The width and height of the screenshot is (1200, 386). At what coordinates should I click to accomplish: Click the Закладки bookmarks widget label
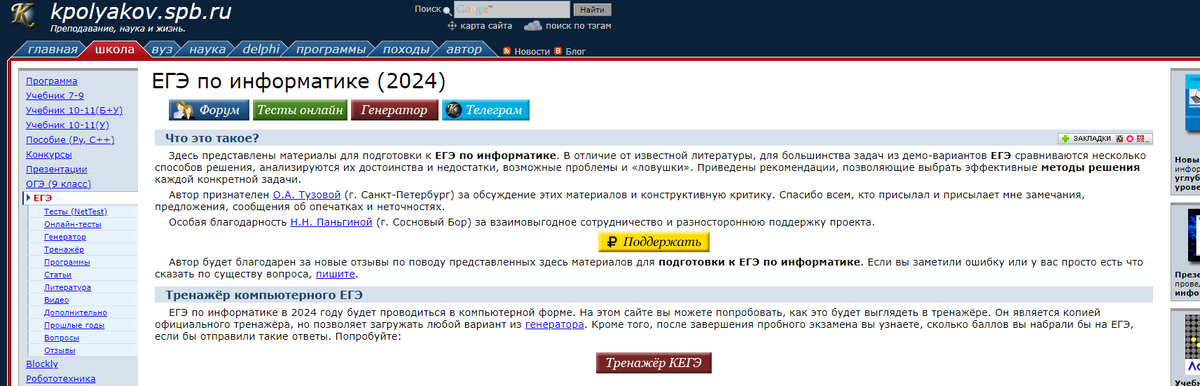coord(1091,138)
